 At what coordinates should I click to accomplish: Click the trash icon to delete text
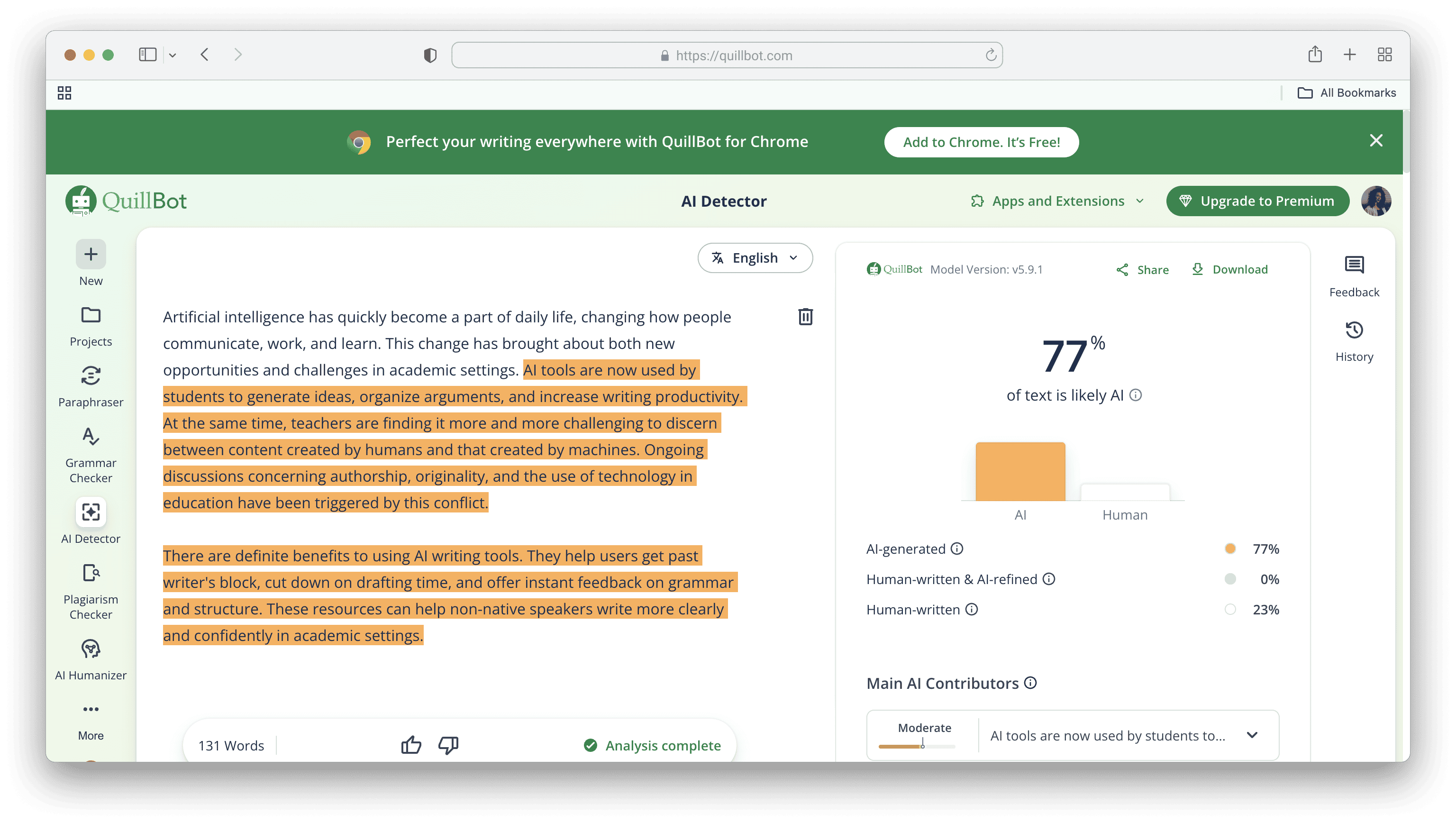pyautogui.click(x=805, y=317)
